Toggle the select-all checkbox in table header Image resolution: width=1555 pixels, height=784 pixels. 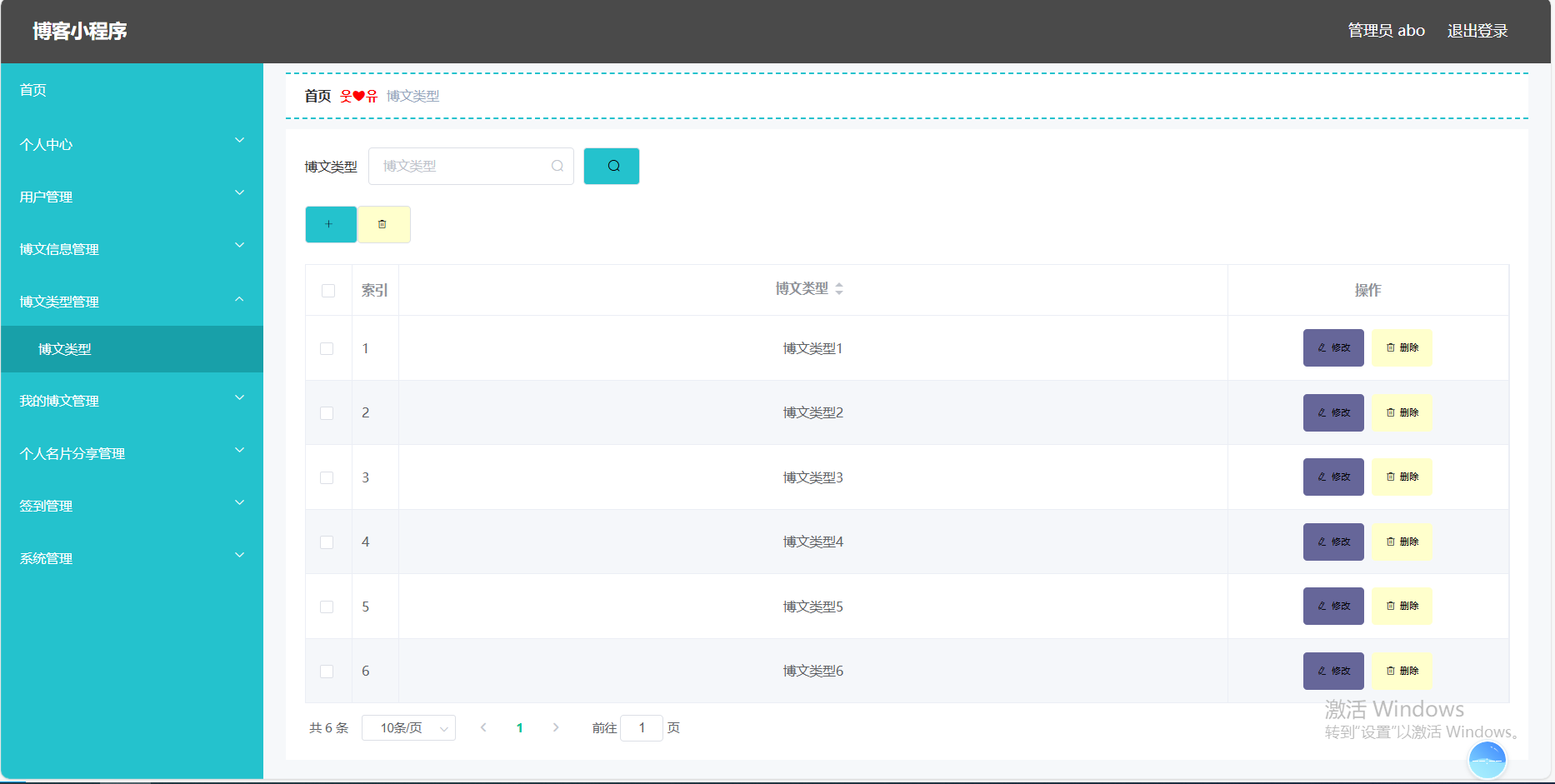click(x=328, y=291)
